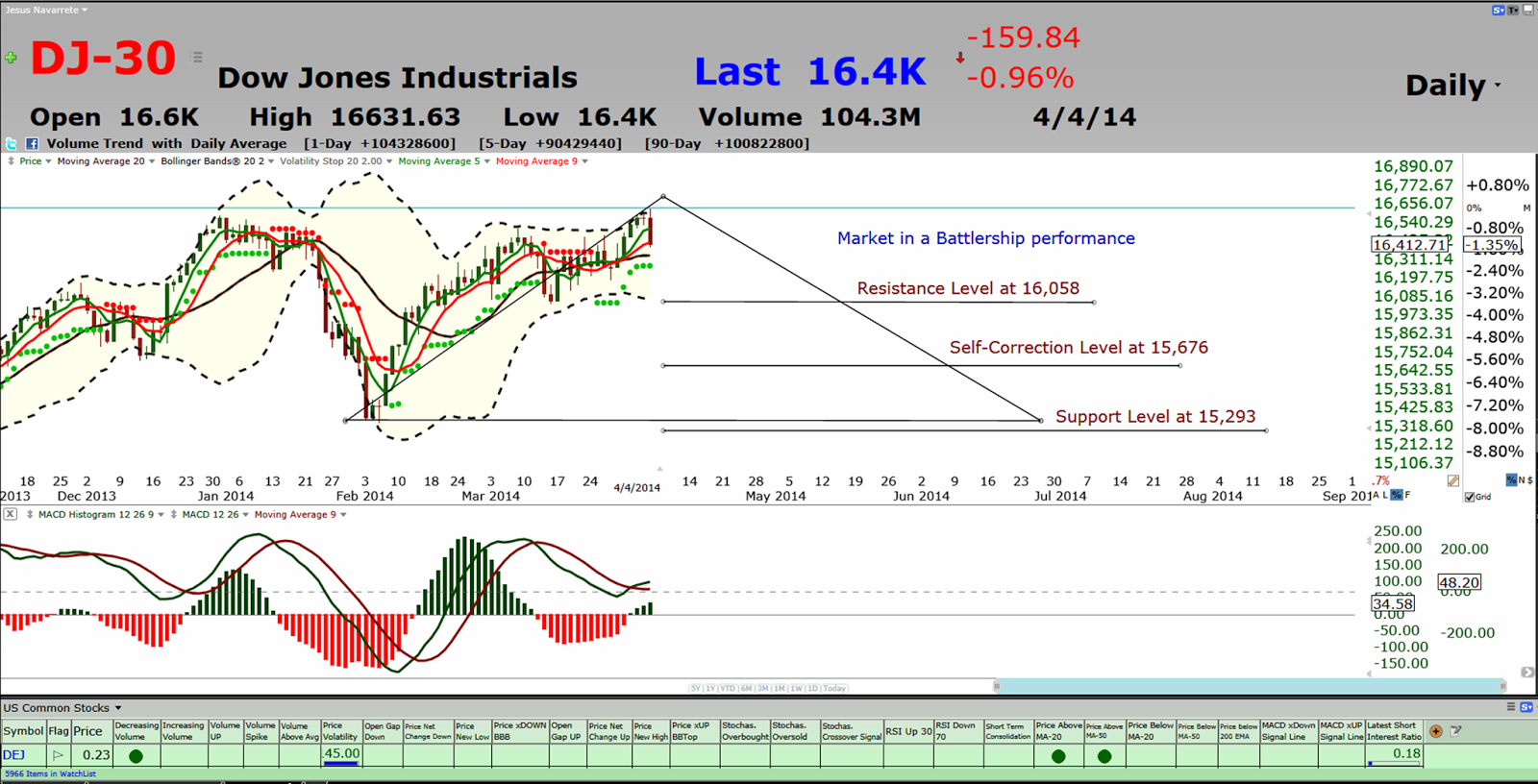The height and width of the screenshot is (784, 1538).
Task: Select the 3M time range
Action: (x=762, y=688)
